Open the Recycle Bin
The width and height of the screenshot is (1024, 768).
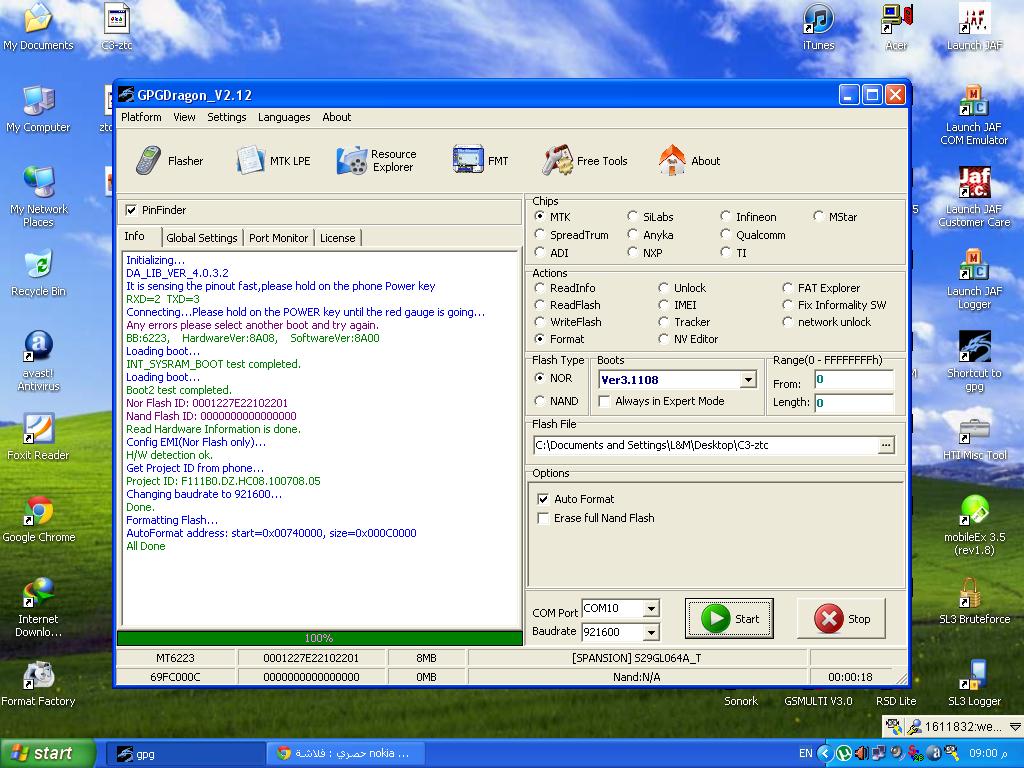[38, 272]
